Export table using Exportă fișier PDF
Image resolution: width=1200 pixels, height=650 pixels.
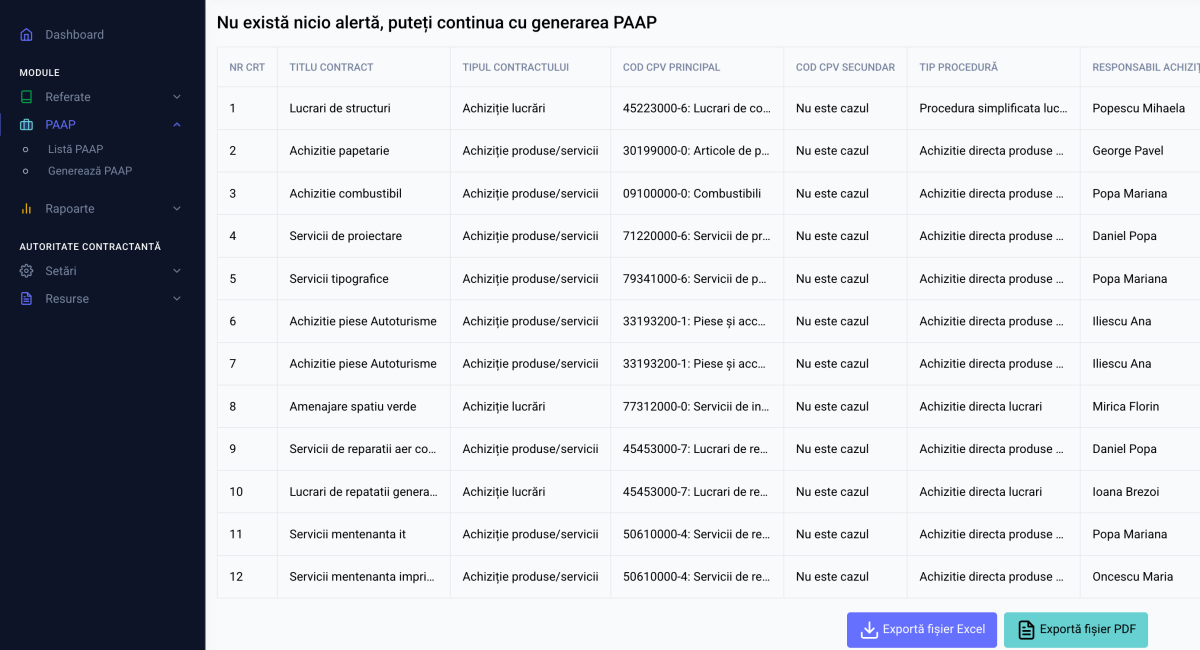point(1076,630)
